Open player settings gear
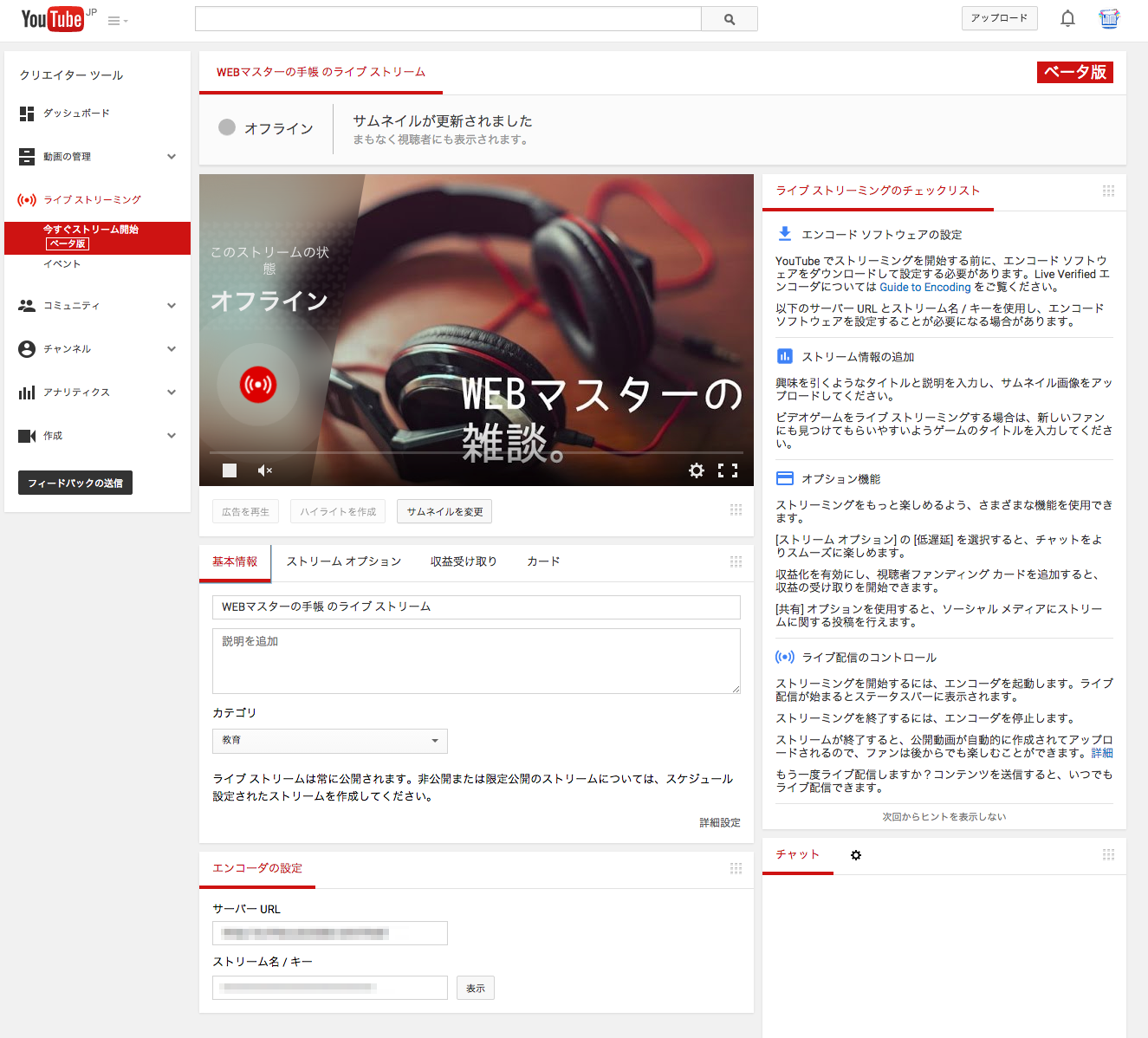Viewport: 1148px width, 1038px height. (x=697, y=470)
